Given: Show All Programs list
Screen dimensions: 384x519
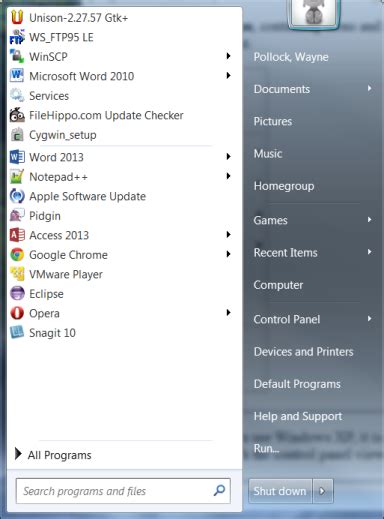Looking at the screenshot, I should coord(53,455).
